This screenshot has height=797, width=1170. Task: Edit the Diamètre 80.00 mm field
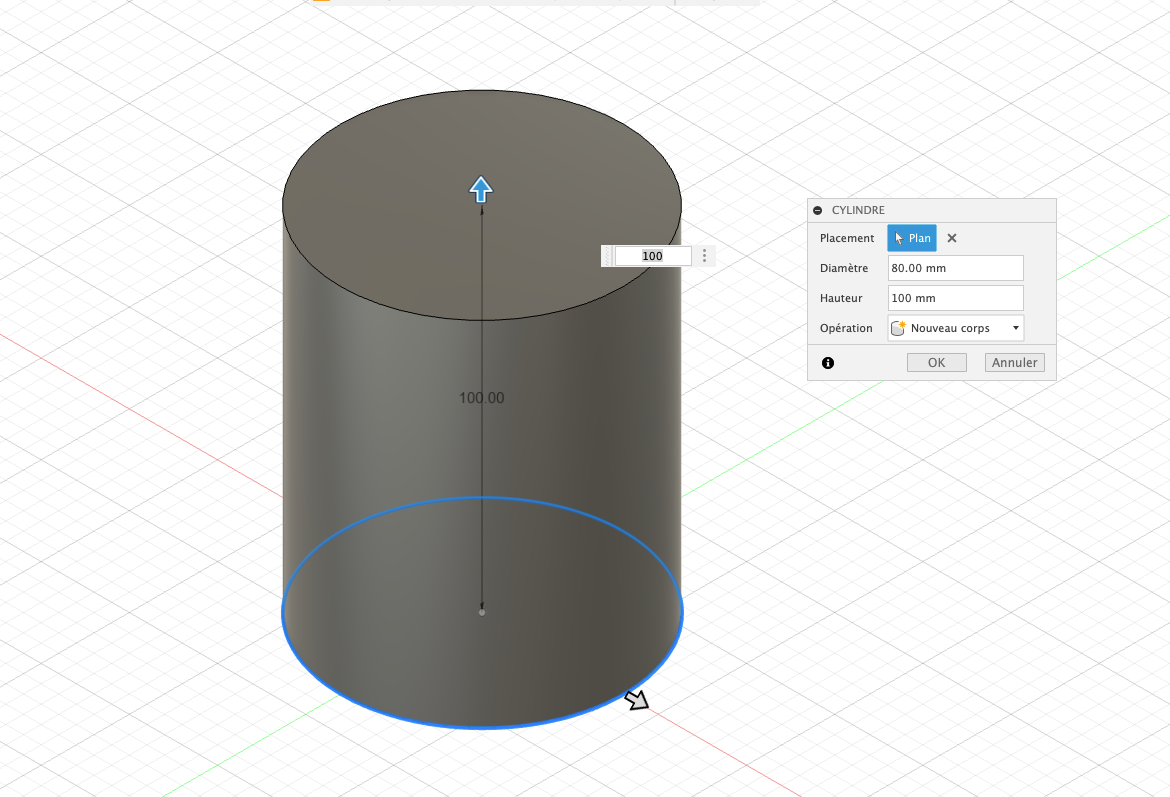[955, 268]
